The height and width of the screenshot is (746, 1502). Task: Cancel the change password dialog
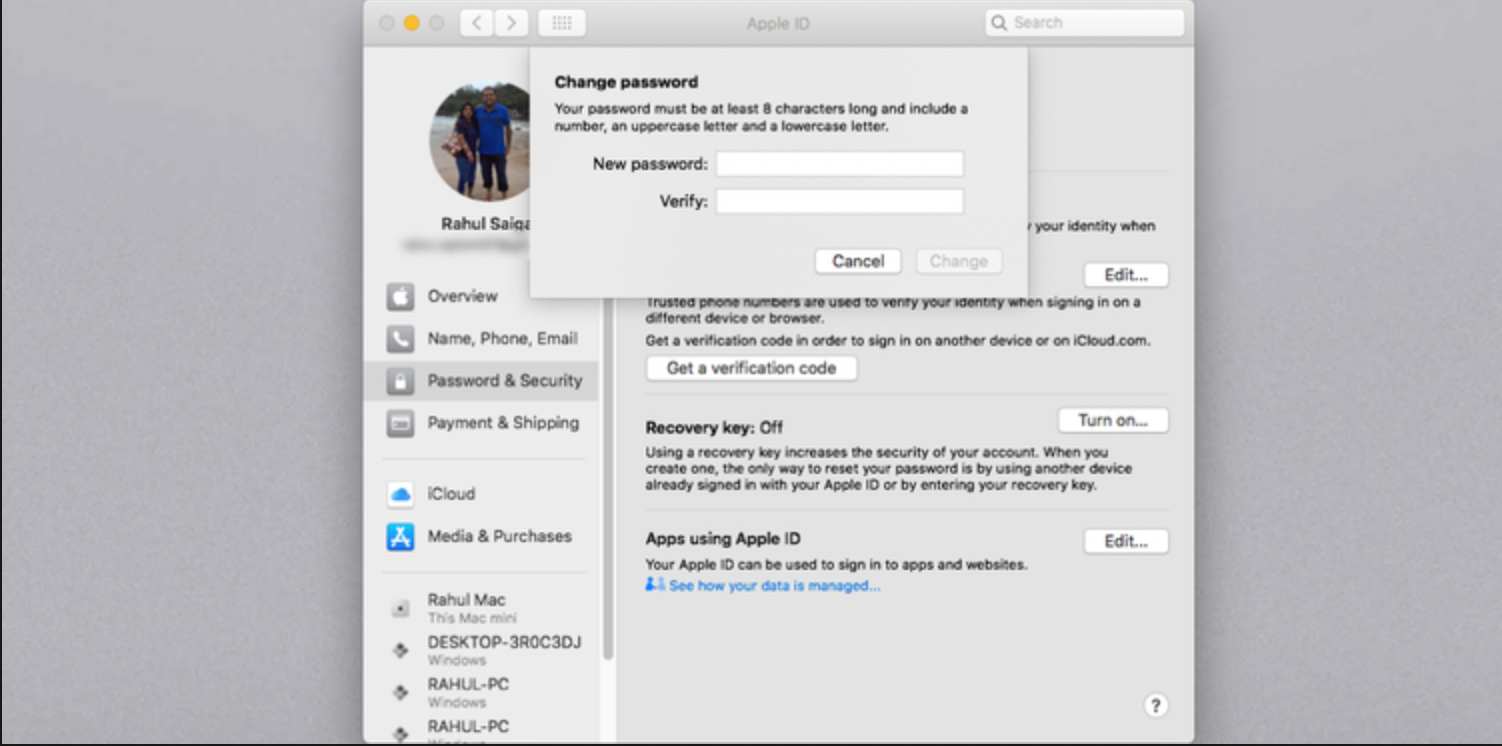[858, 261]
